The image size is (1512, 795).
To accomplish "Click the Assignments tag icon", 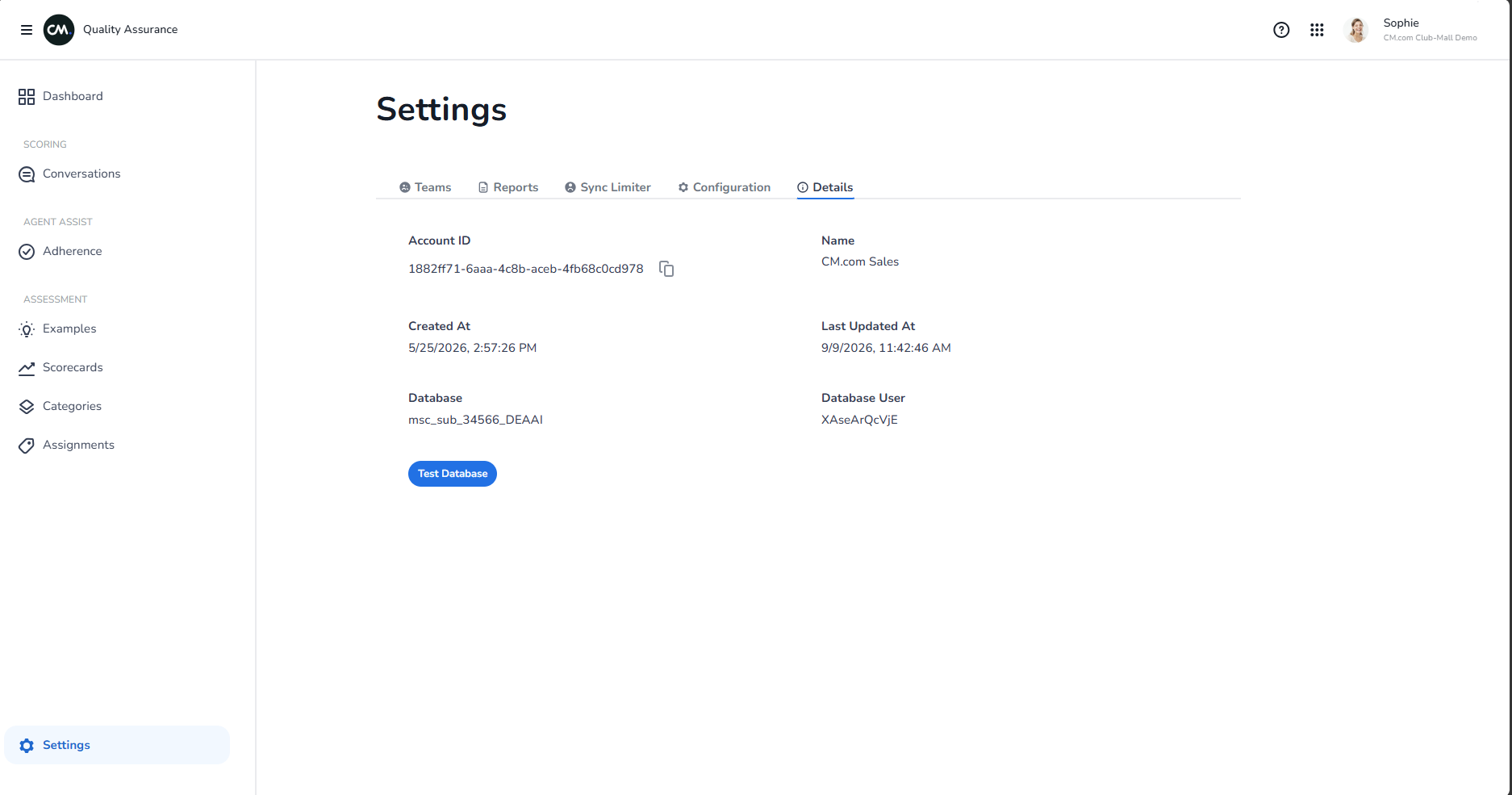I will [x=27, y=446].
